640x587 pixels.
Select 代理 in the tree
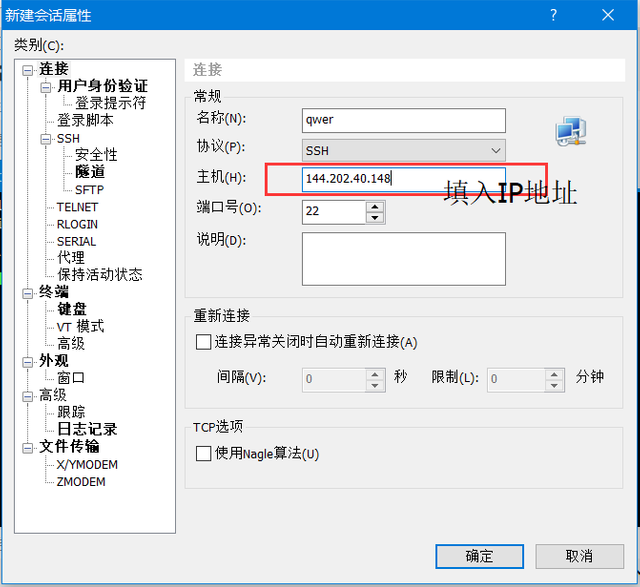tap(71, 258)
